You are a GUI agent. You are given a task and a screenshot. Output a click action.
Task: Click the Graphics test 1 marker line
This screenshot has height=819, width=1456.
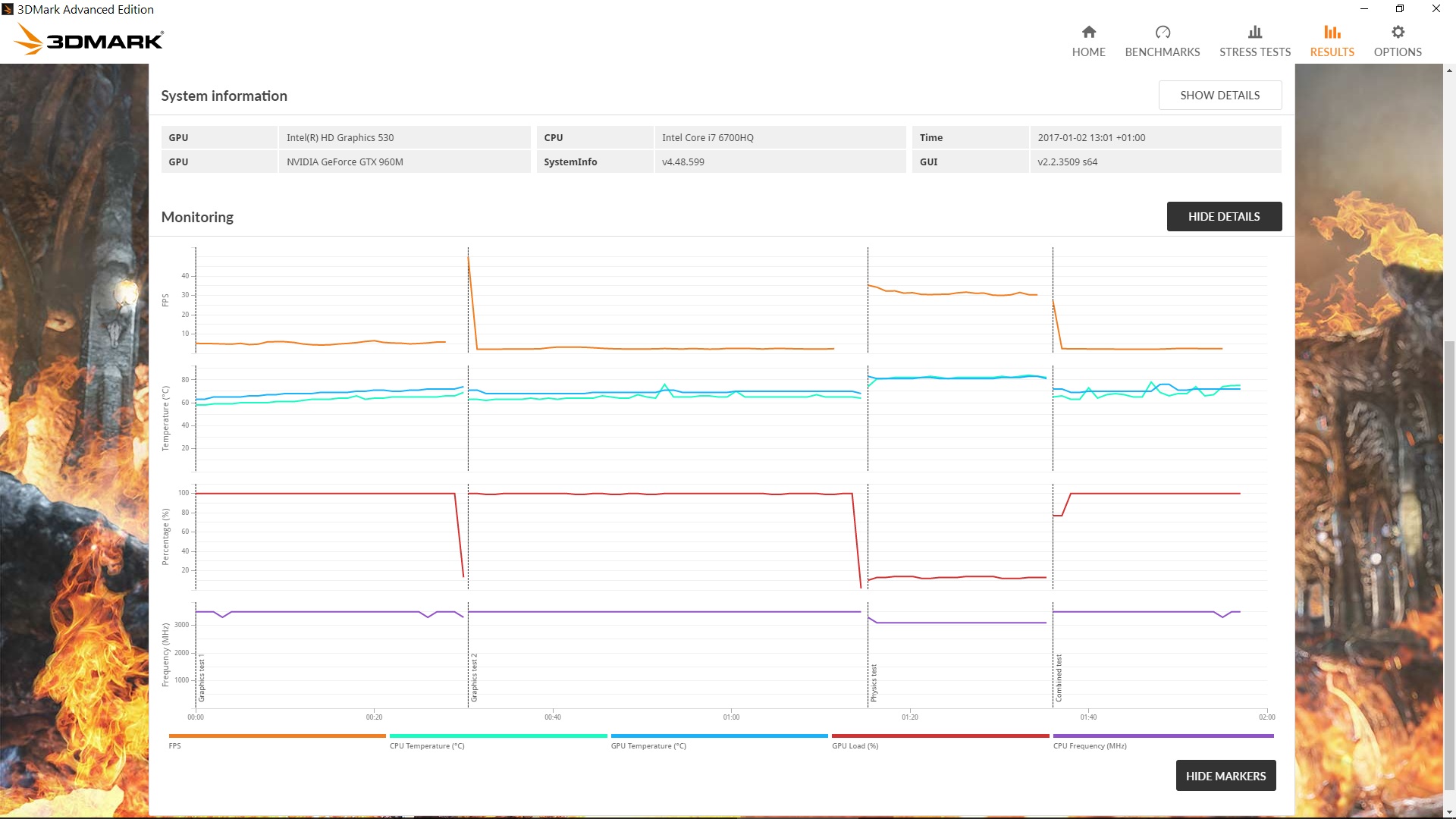[196, 478]
